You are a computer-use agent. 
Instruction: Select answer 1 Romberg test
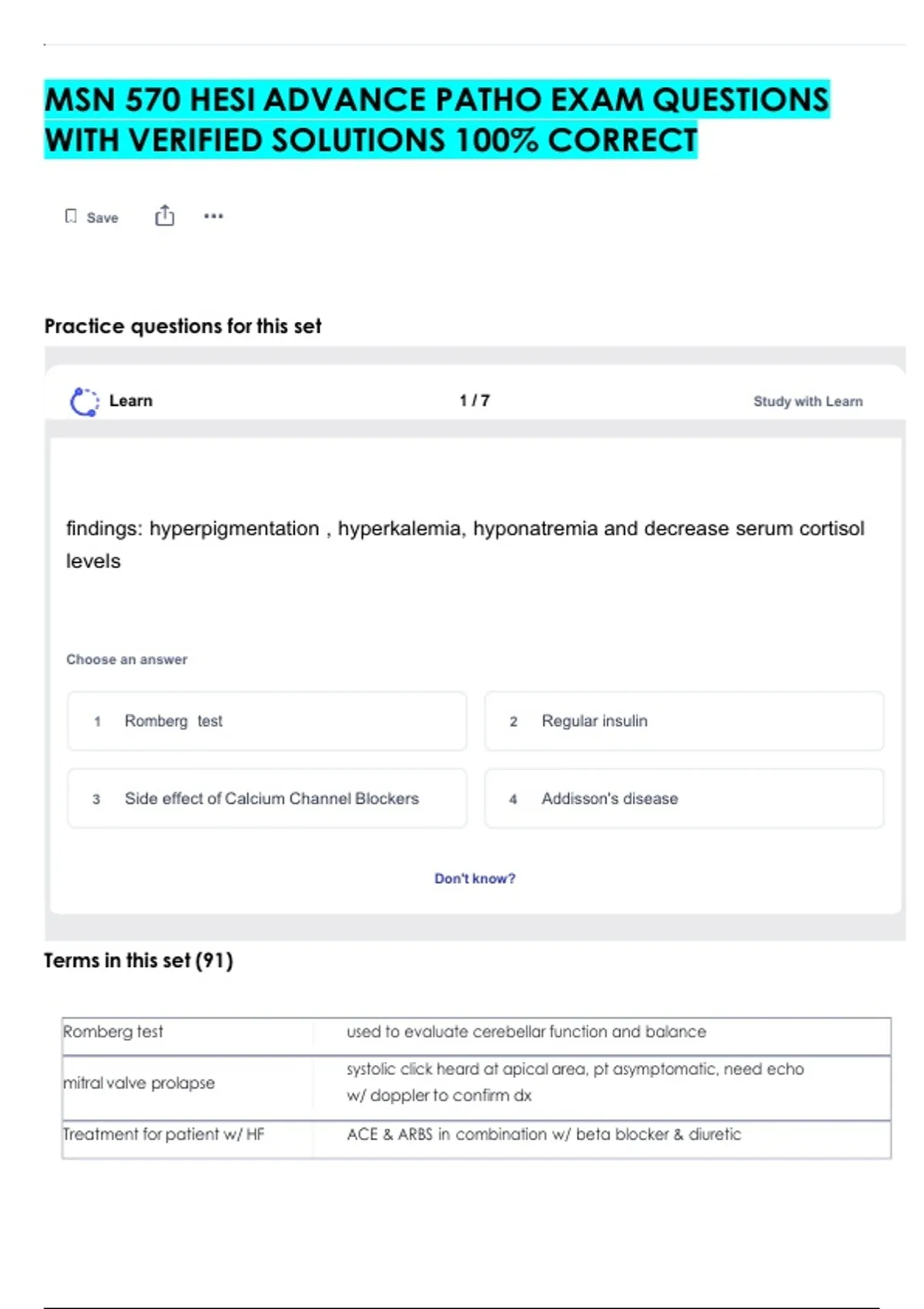tap(266, 721)
